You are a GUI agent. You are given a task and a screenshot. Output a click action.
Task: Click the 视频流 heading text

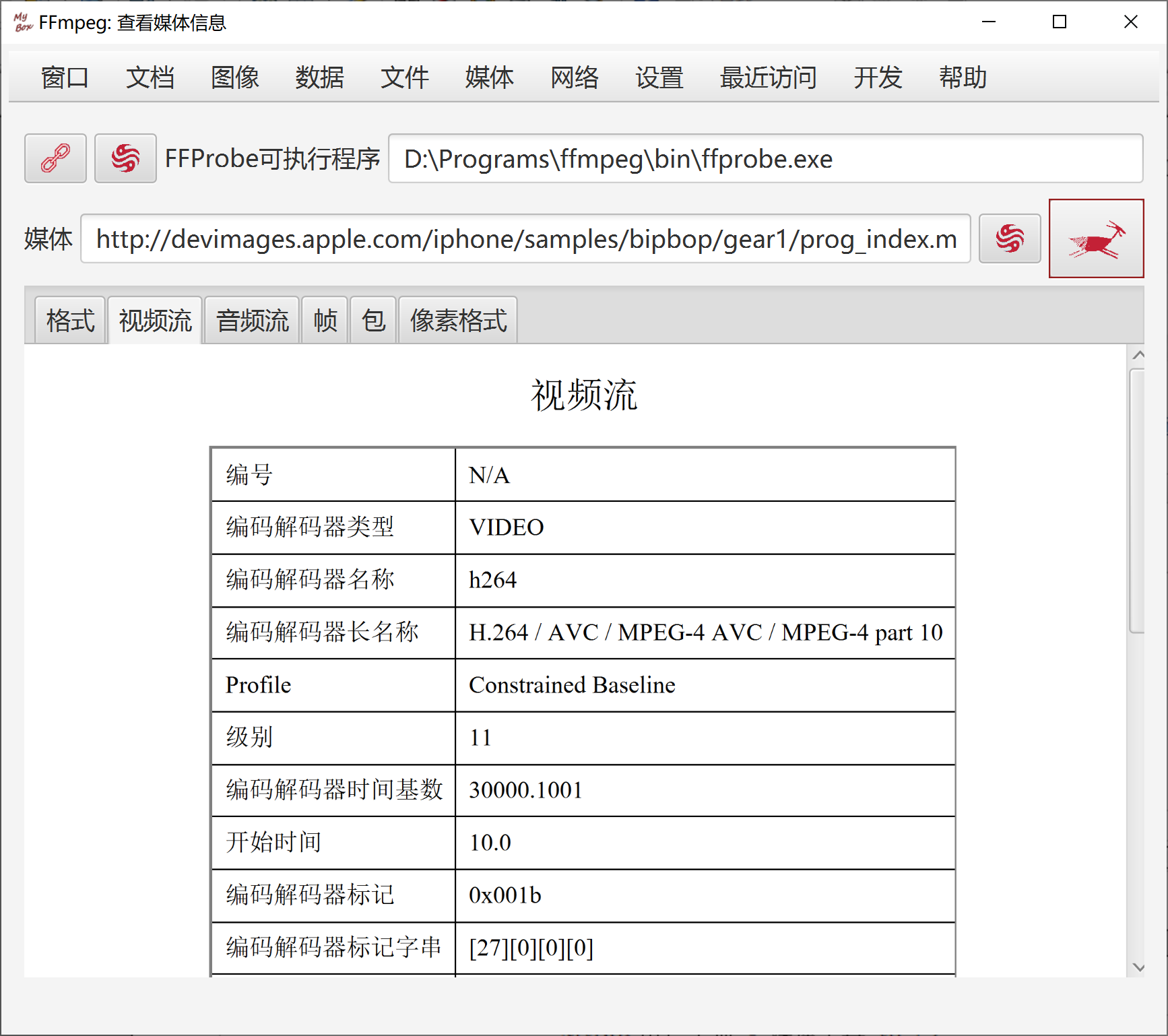584,395
